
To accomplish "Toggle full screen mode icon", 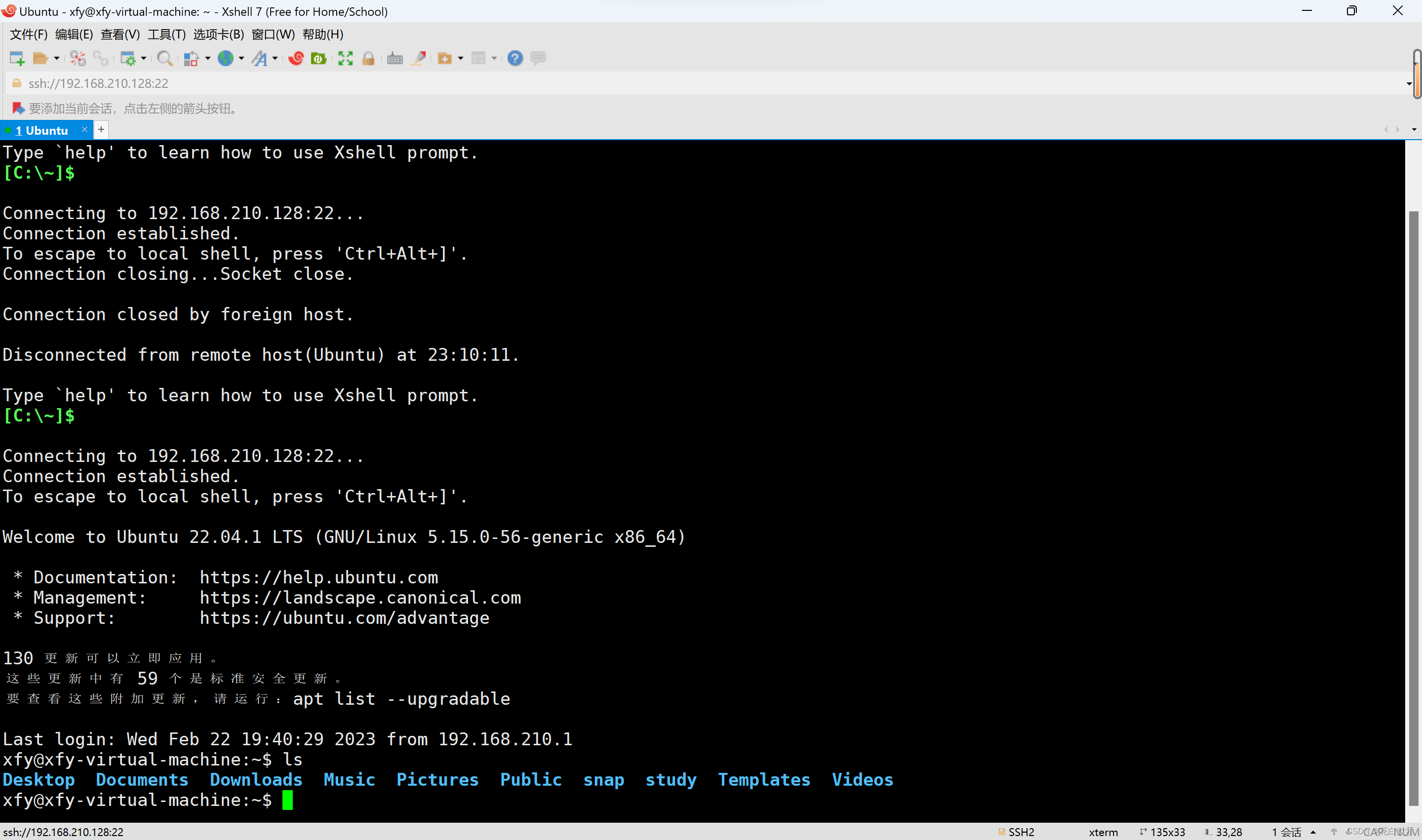I will (346, 58).
